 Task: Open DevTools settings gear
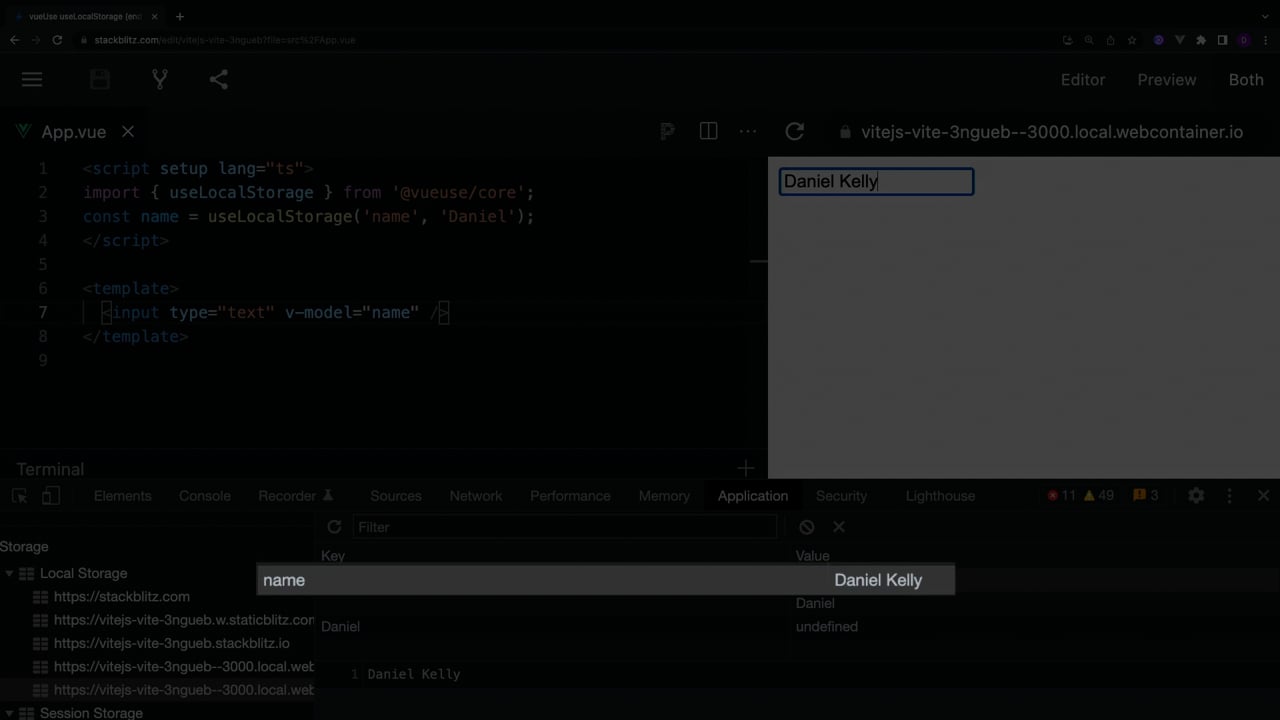coord(1196,496)
